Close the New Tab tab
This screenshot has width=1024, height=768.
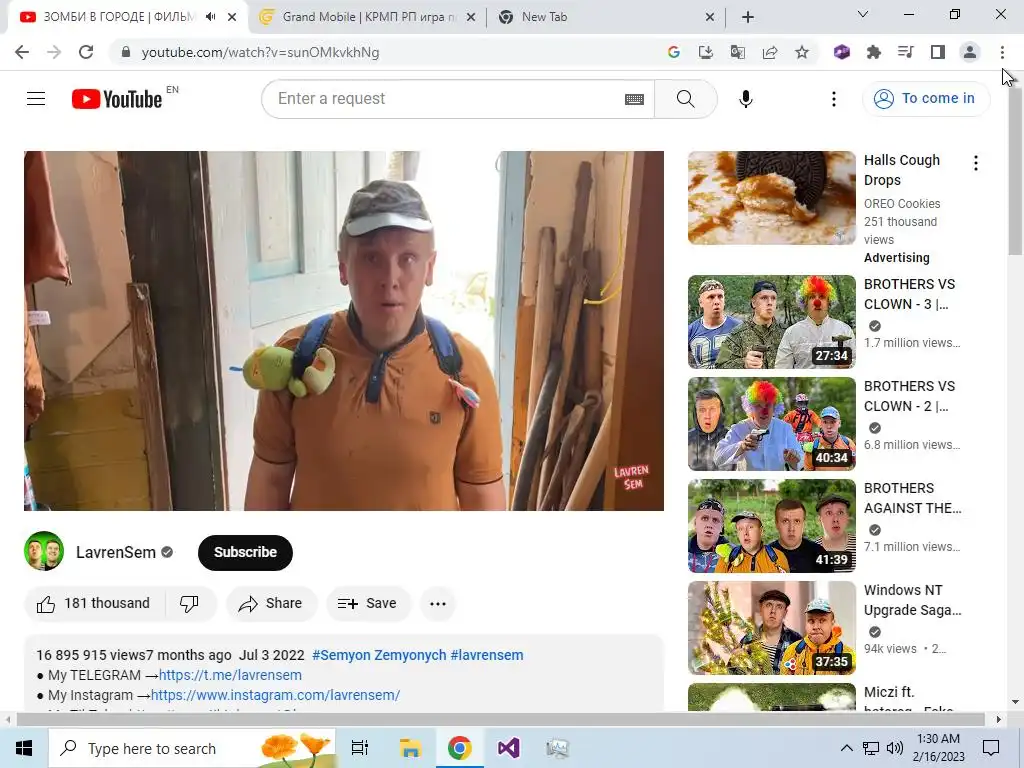710,18
